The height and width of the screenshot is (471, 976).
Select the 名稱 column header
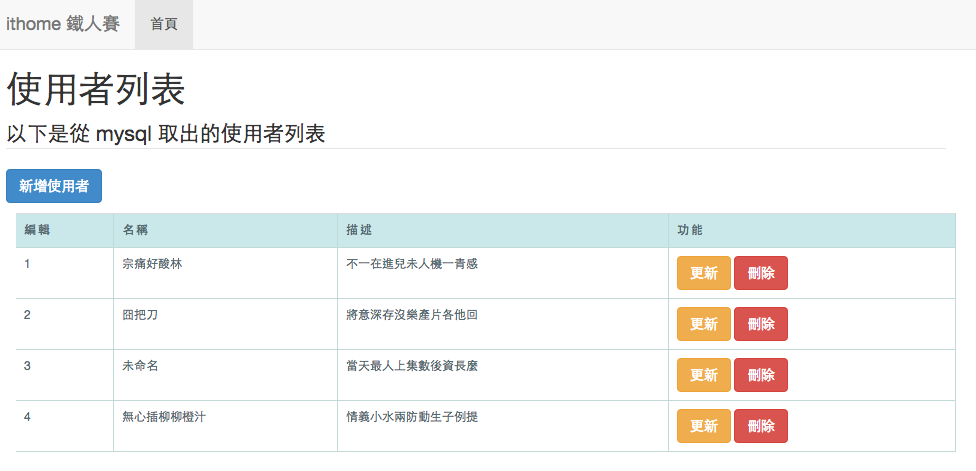[x=136, y=230]
